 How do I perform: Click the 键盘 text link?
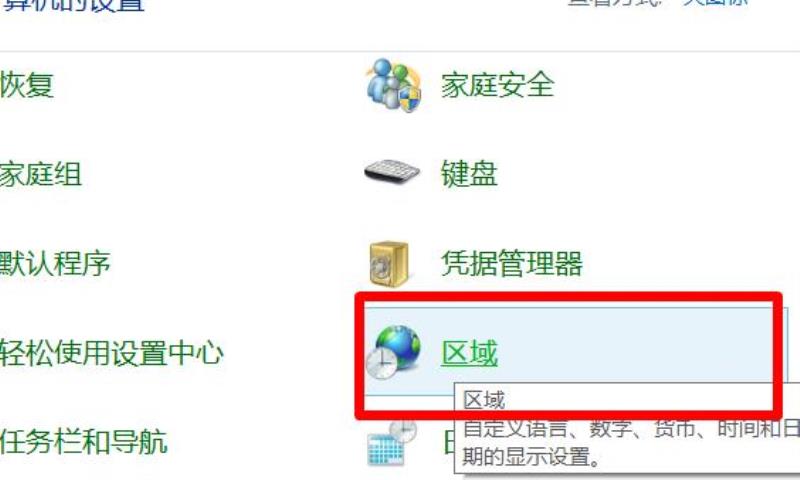469,174
